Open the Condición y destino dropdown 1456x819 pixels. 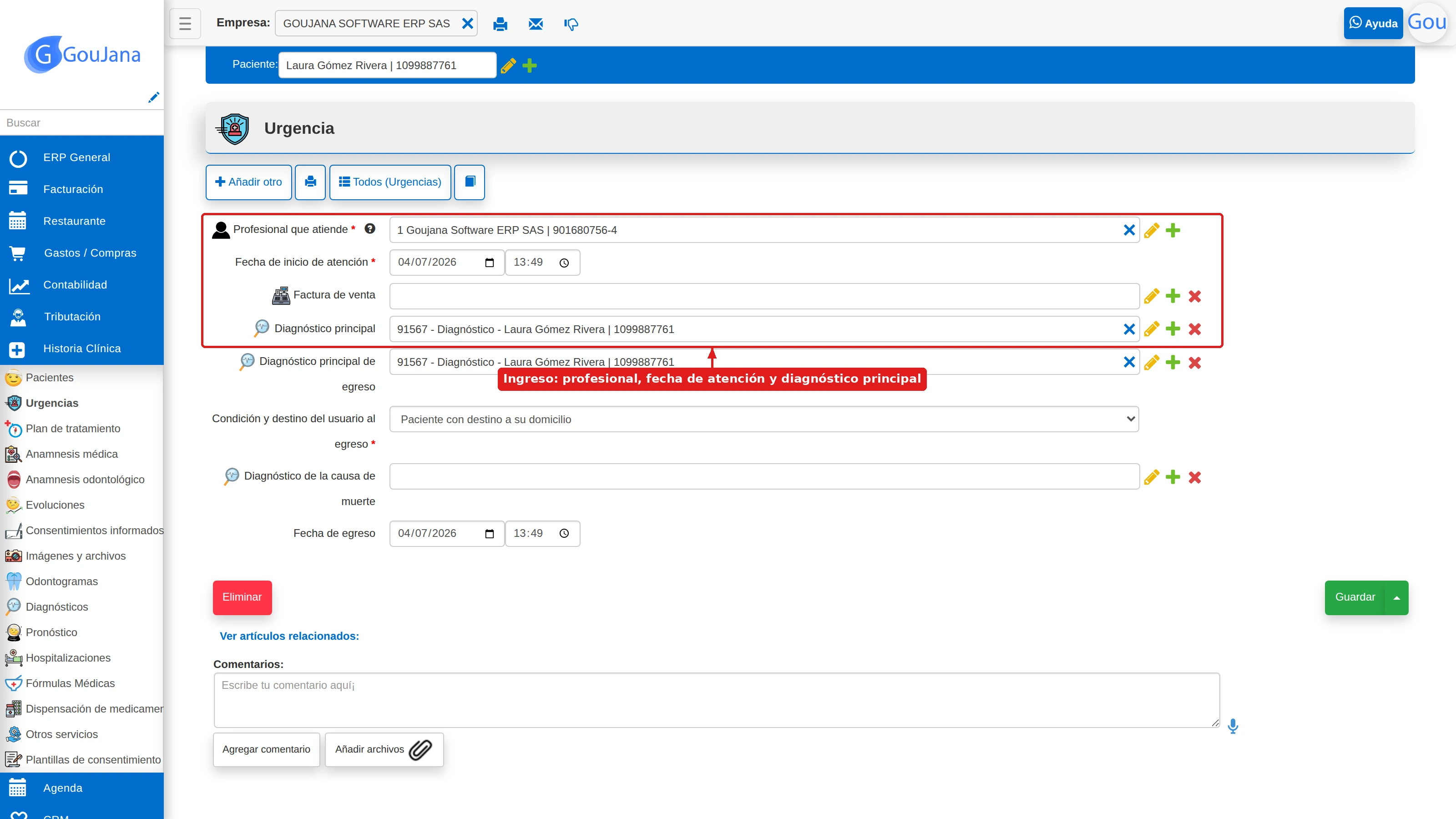[764, 420]
